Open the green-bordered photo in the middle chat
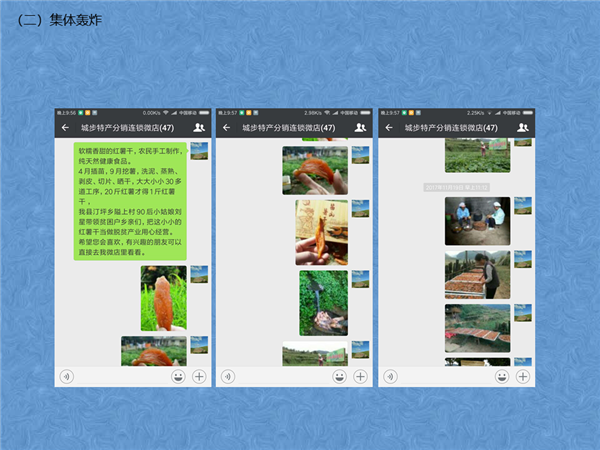 323,303
